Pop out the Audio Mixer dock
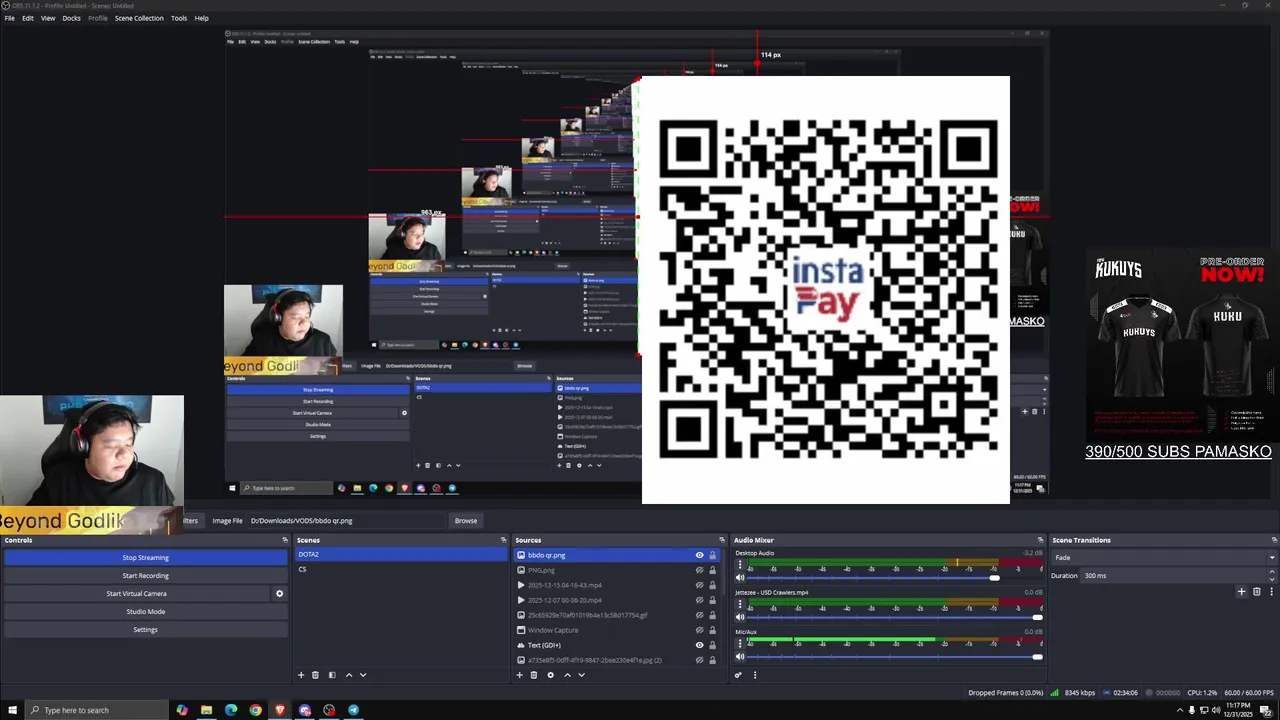The height and width of the screenshot is (720, 1280). (1040, 540)
